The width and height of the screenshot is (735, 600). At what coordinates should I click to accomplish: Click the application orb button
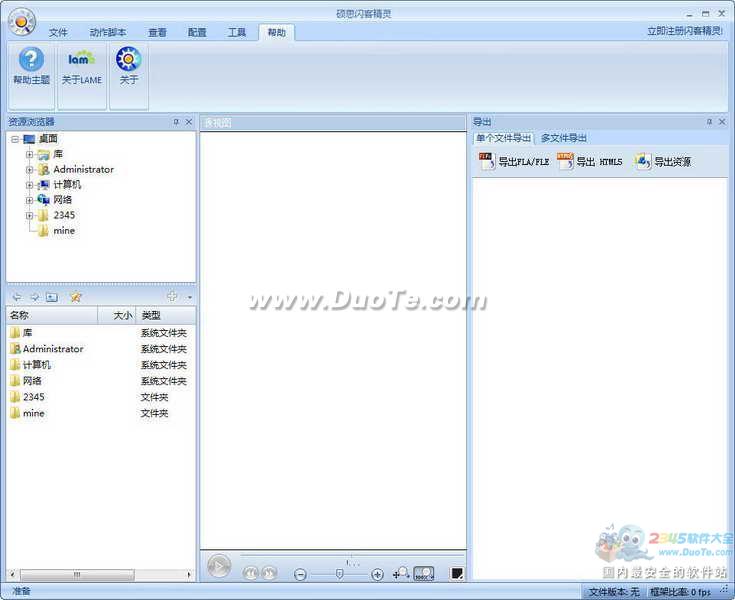22,22
